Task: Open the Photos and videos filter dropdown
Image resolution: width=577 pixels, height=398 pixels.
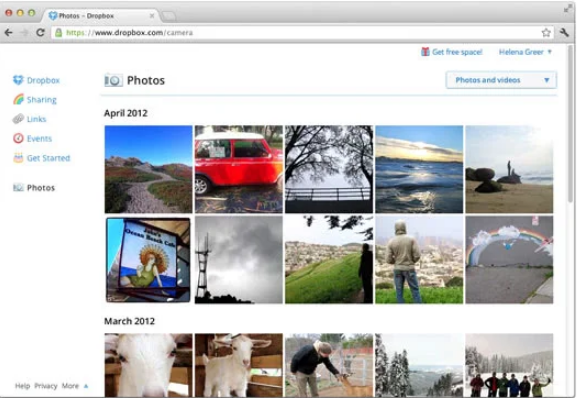Action: point(501,80)
